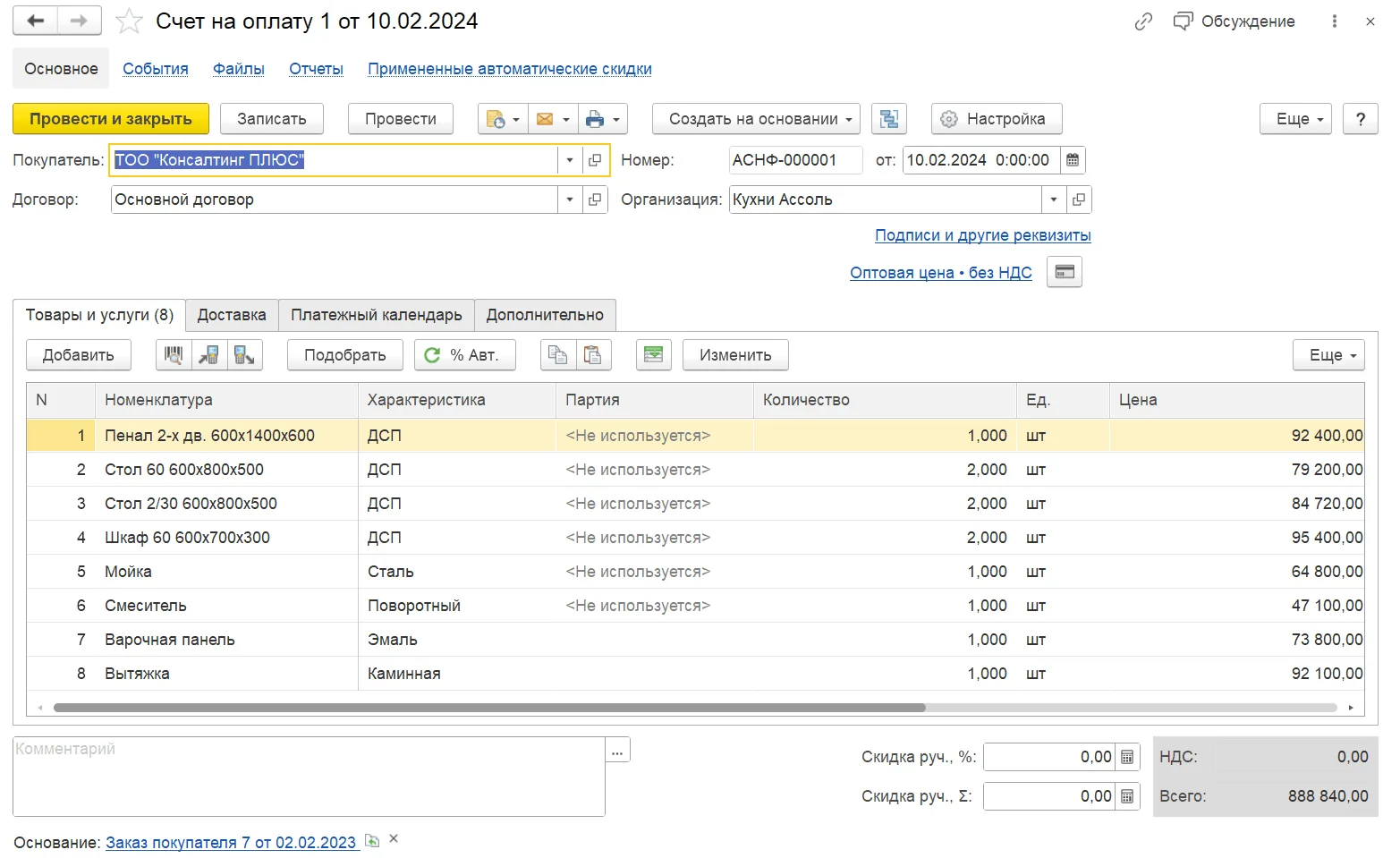Click the horizontal scrollbar of the goods table
1400x858 pixels.
(x=489, y=708)
